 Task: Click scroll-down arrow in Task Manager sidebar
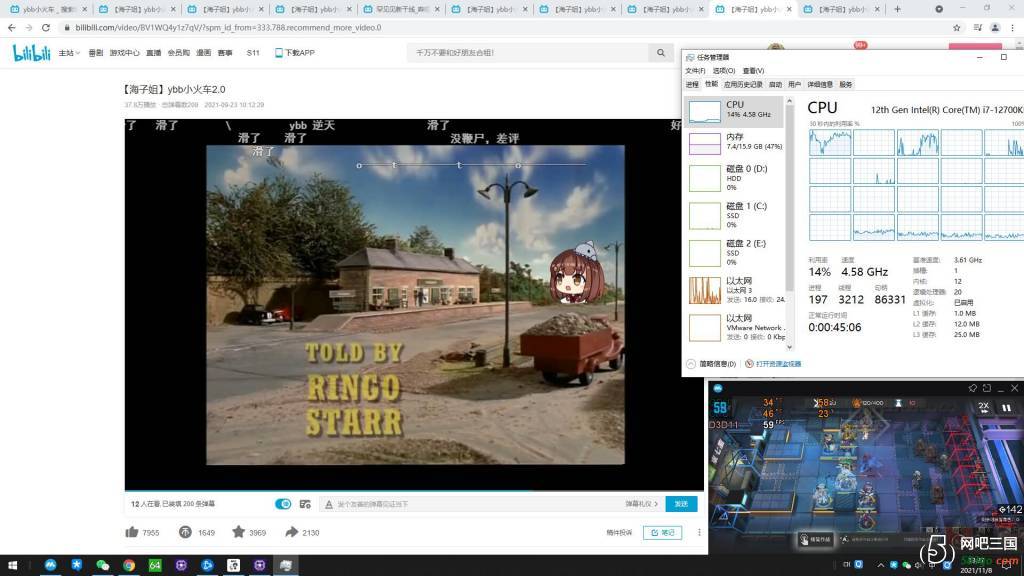789,347
